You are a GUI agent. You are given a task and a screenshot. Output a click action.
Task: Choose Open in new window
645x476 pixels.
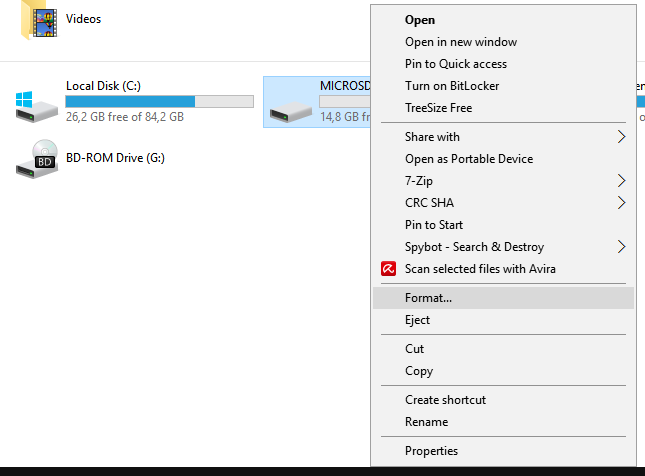coord(460,42)
